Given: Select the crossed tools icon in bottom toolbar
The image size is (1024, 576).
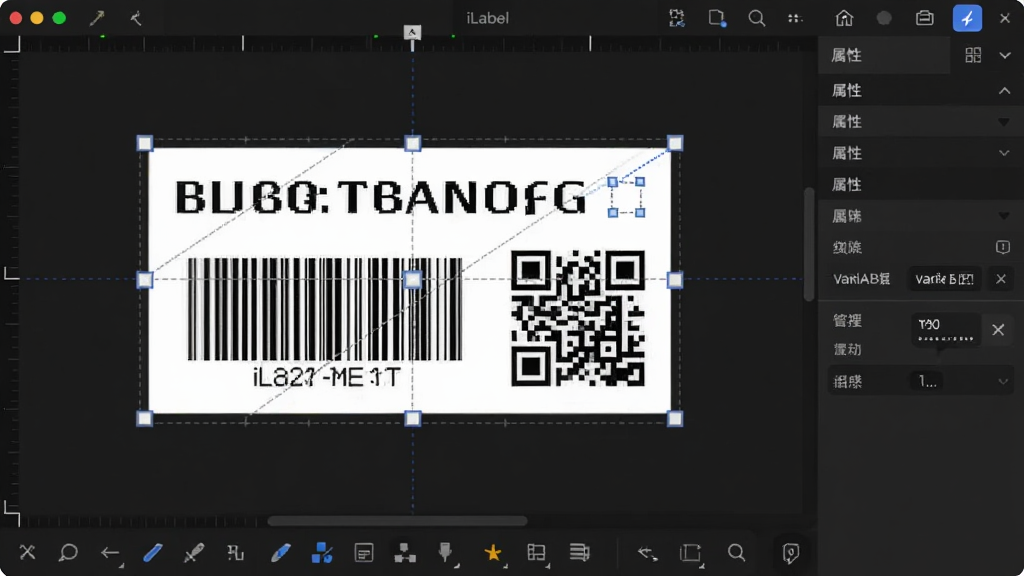Looking at the screenshot, I should 27,552.
